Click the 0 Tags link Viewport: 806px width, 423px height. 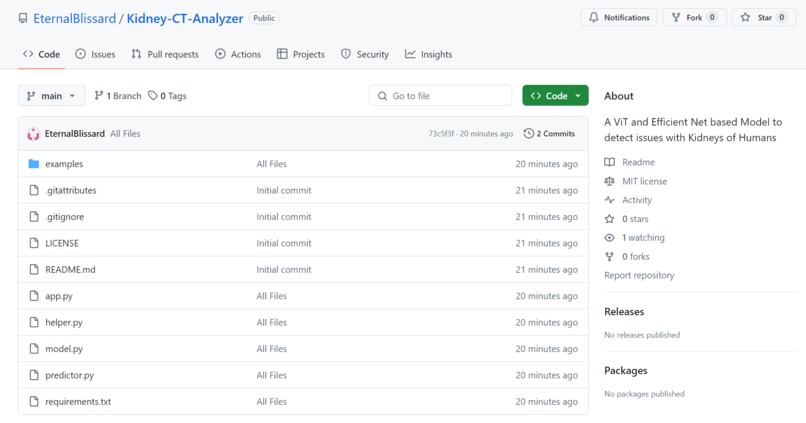168,96
